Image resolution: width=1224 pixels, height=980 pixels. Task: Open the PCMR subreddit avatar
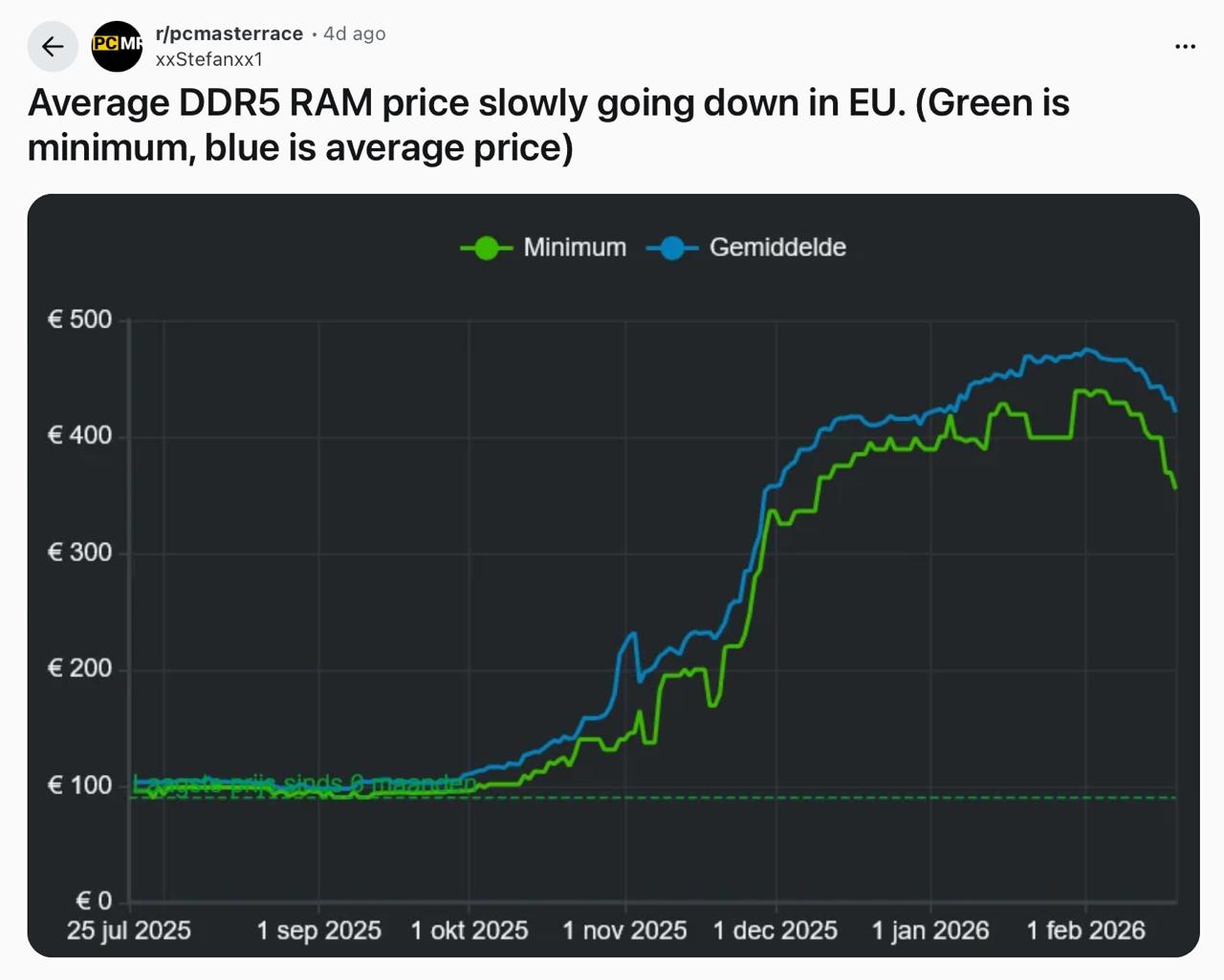[117, 46]
